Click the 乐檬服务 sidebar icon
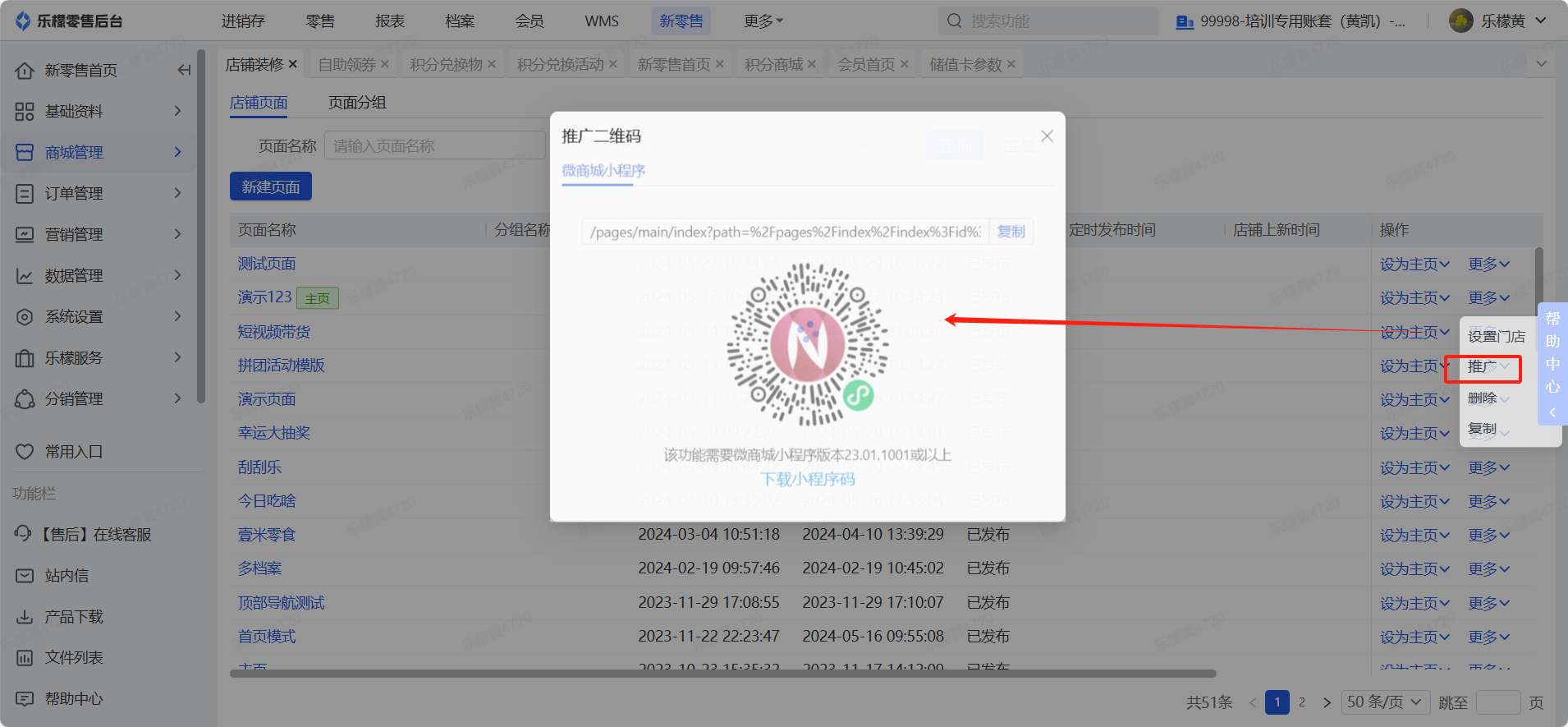 tap(25, 358)
